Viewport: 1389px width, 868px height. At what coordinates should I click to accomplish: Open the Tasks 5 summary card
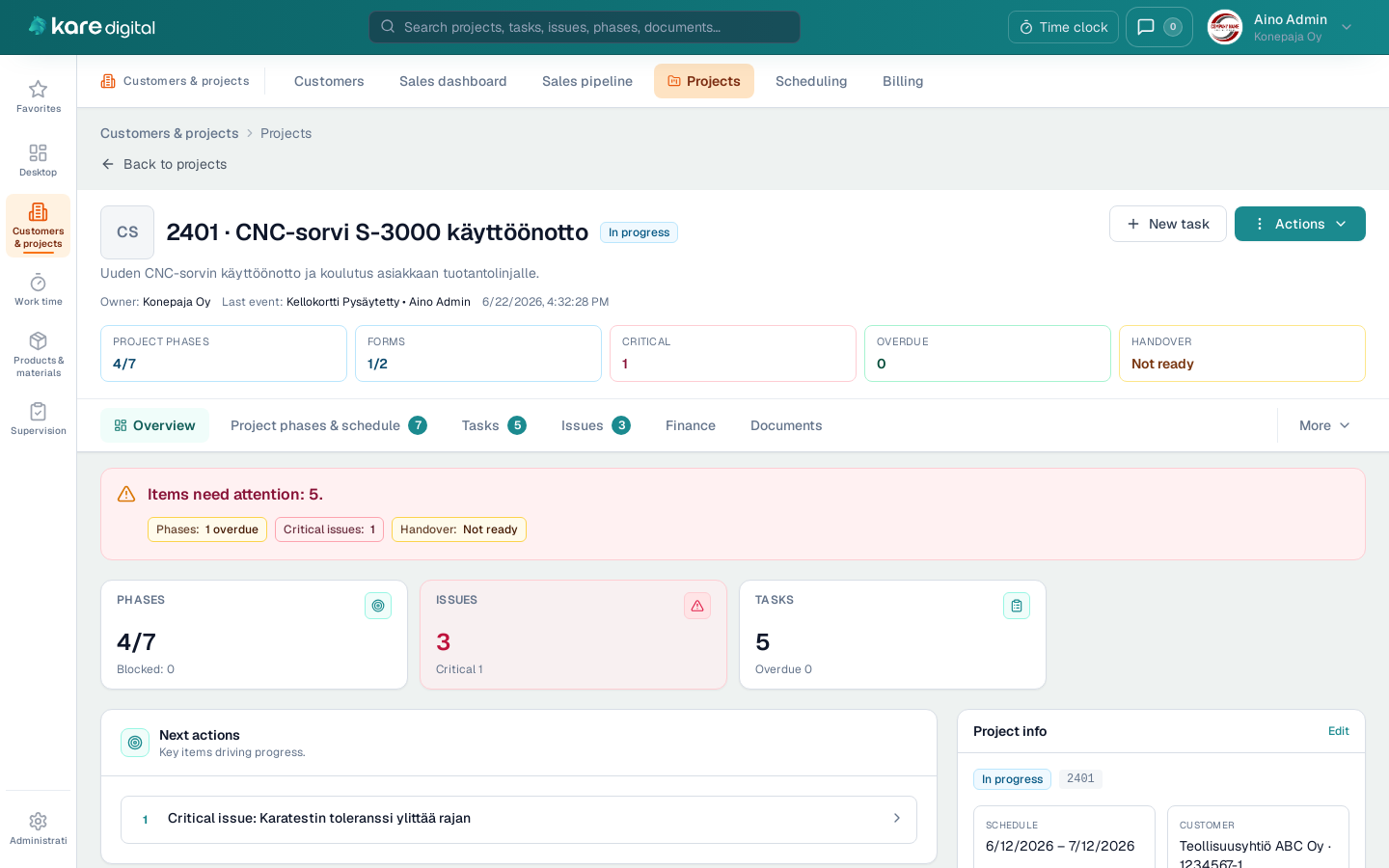(892, 635)
